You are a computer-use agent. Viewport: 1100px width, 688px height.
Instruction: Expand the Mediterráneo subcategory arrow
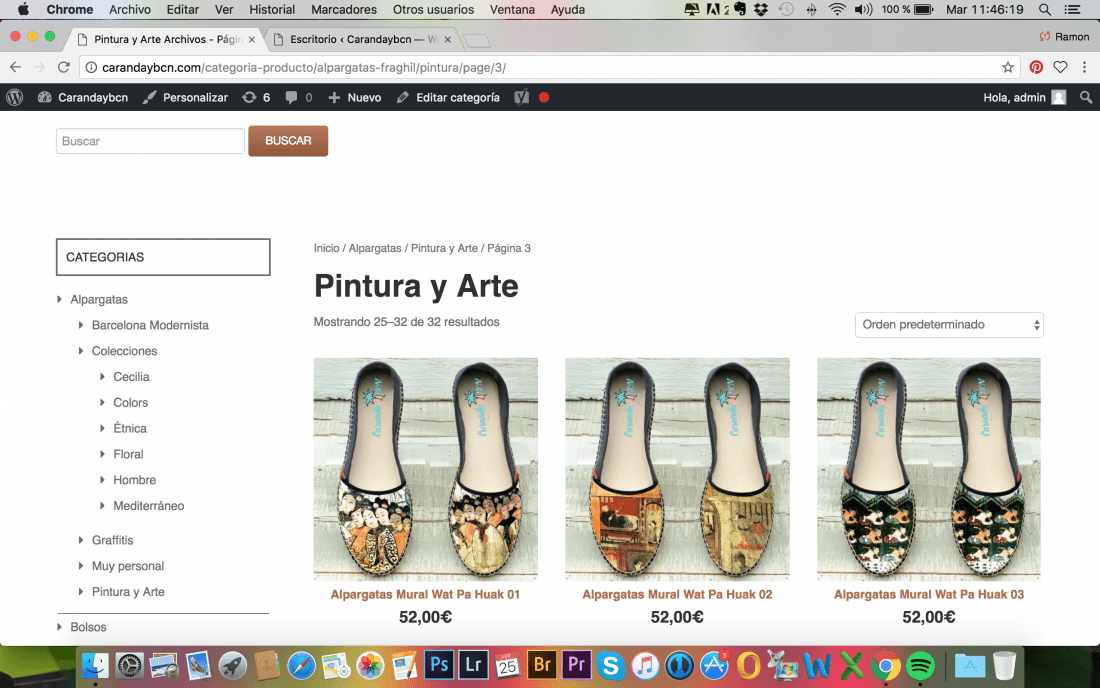point(102,506)
